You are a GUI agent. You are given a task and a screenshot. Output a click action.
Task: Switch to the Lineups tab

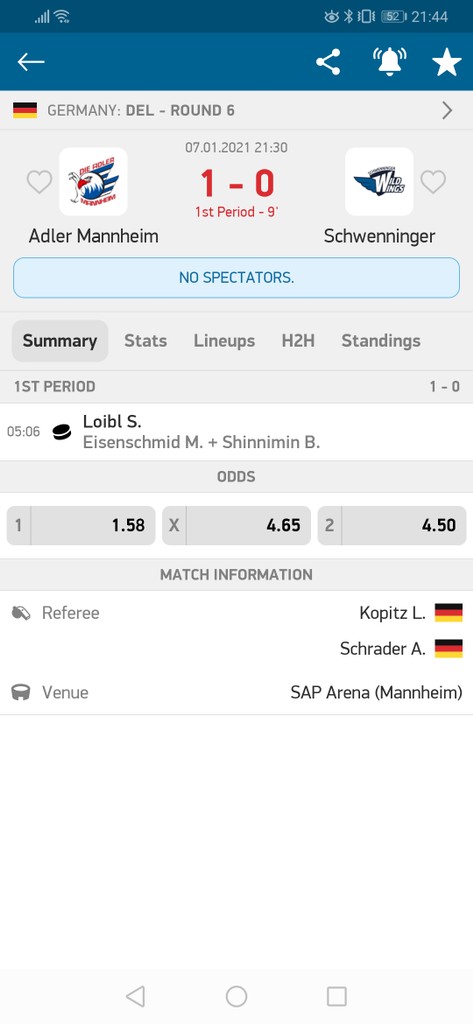pyautogui.click(x=224, y=341)
